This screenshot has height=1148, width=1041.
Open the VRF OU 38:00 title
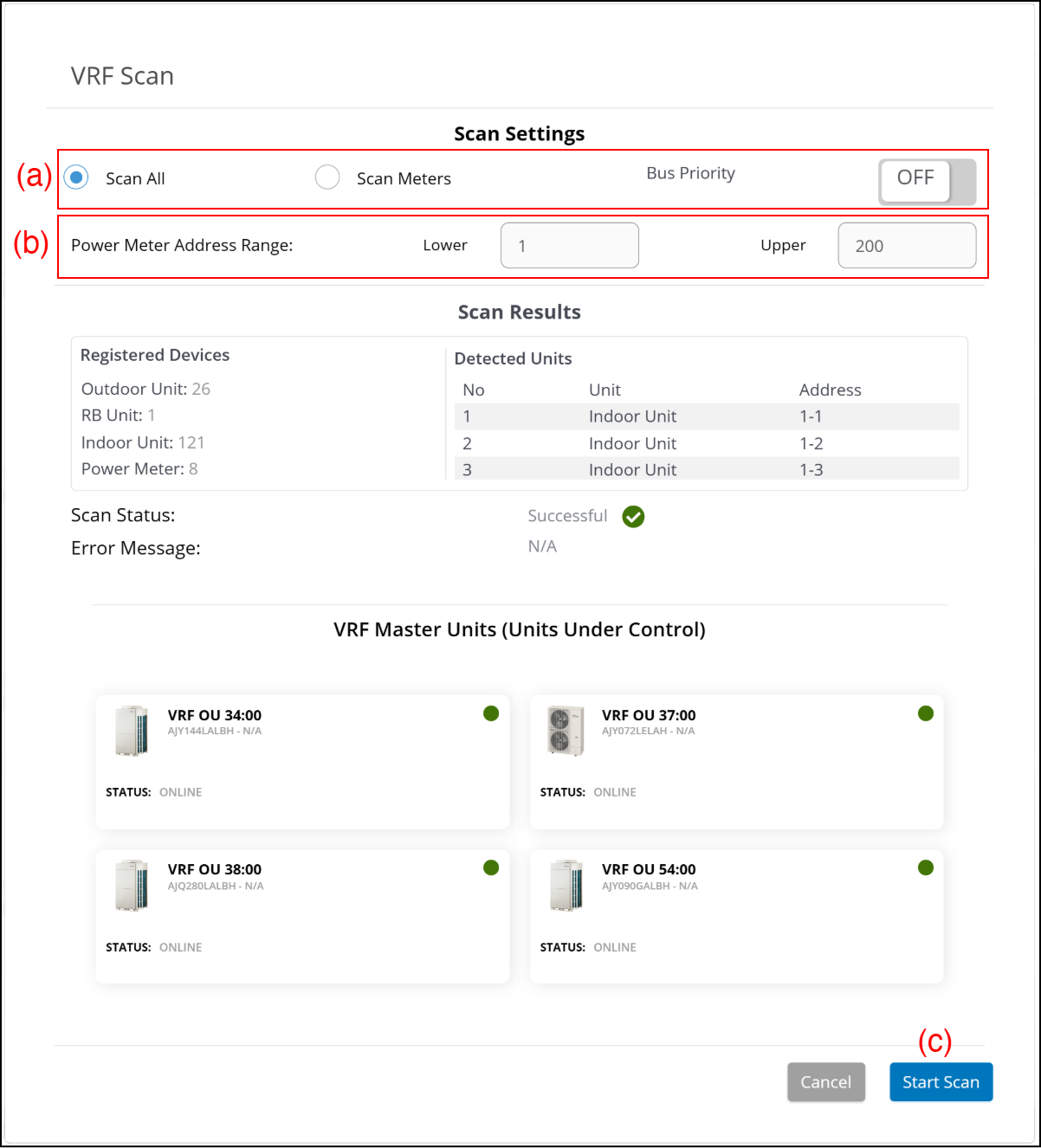(215, 869)
